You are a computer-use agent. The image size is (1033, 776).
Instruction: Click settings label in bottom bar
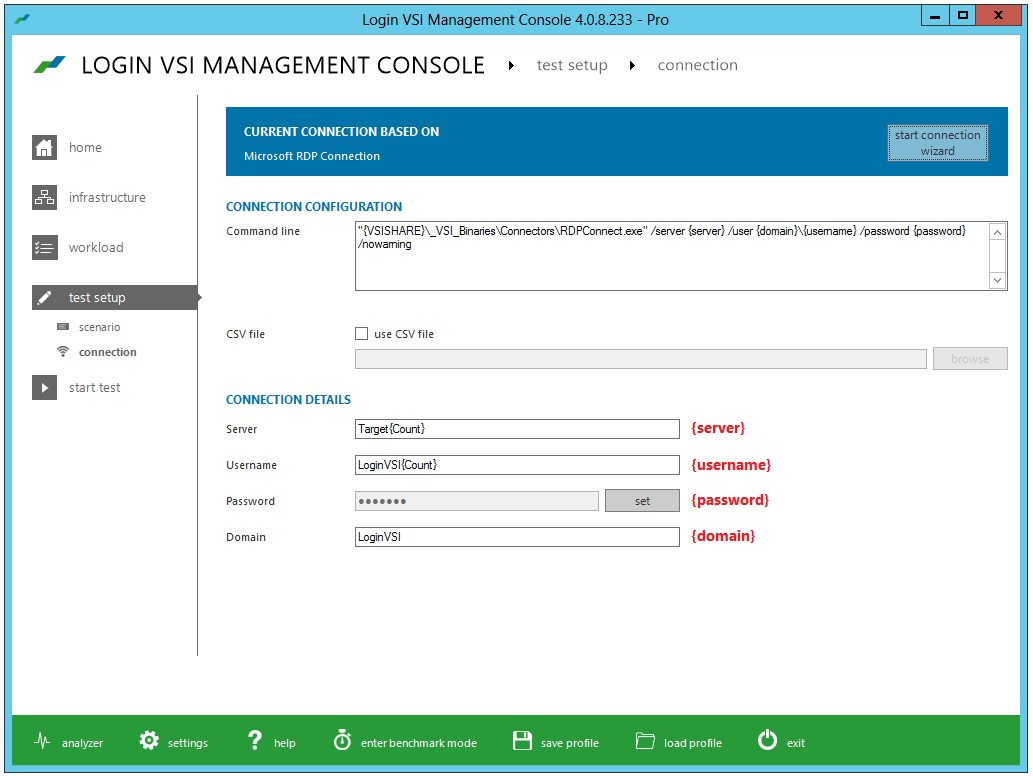click(188, 743)
